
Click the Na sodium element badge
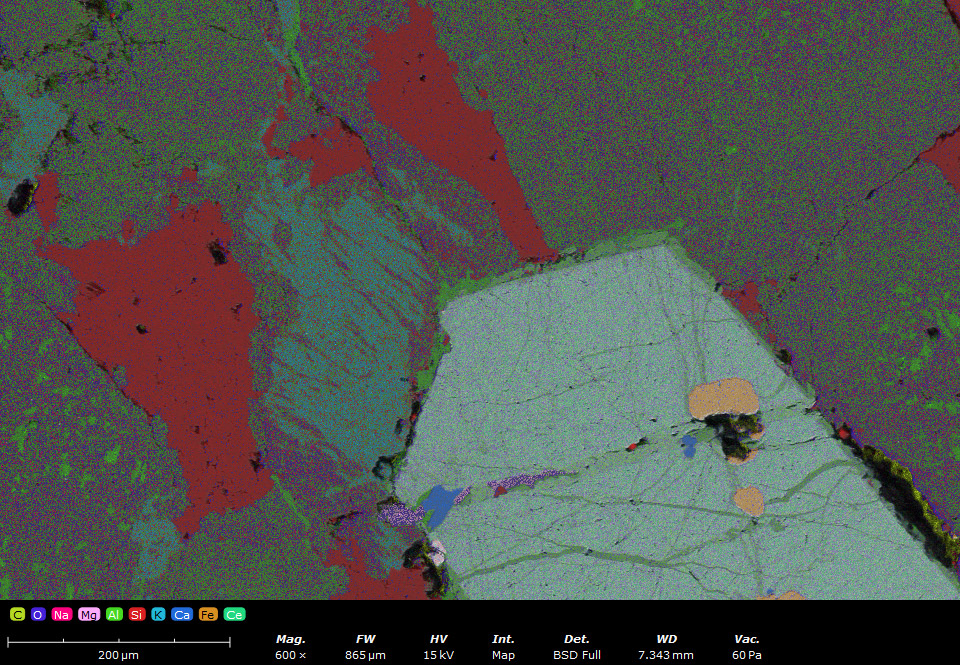tap(62, 614)
